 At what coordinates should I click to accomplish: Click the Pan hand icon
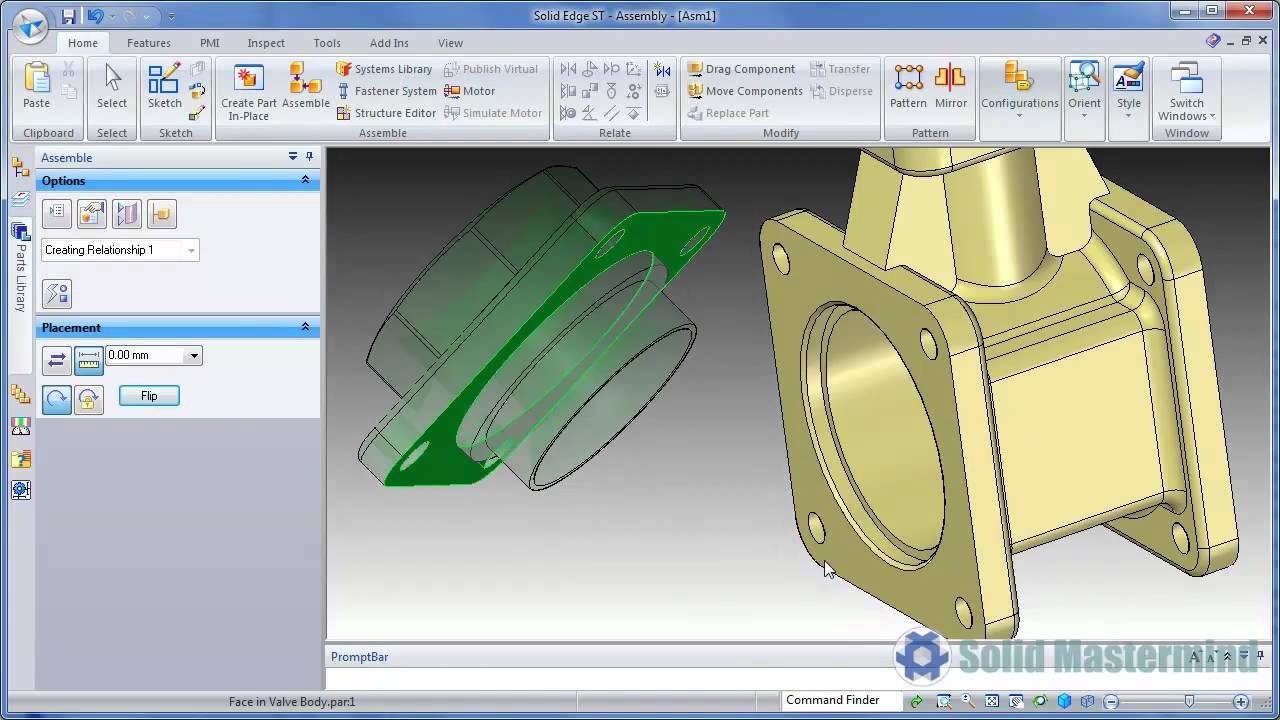(x=1016, y=702)
